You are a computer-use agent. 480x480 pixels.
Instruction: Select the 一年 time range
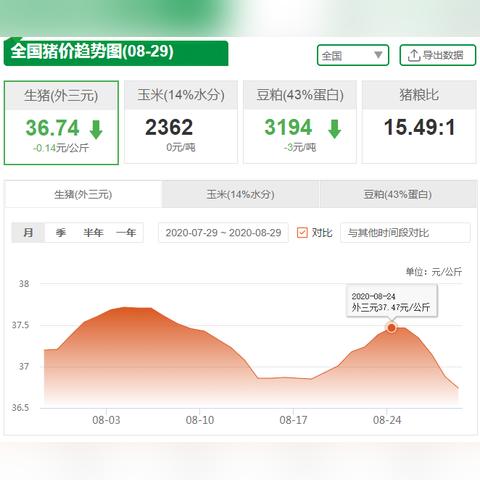(126, 232)
